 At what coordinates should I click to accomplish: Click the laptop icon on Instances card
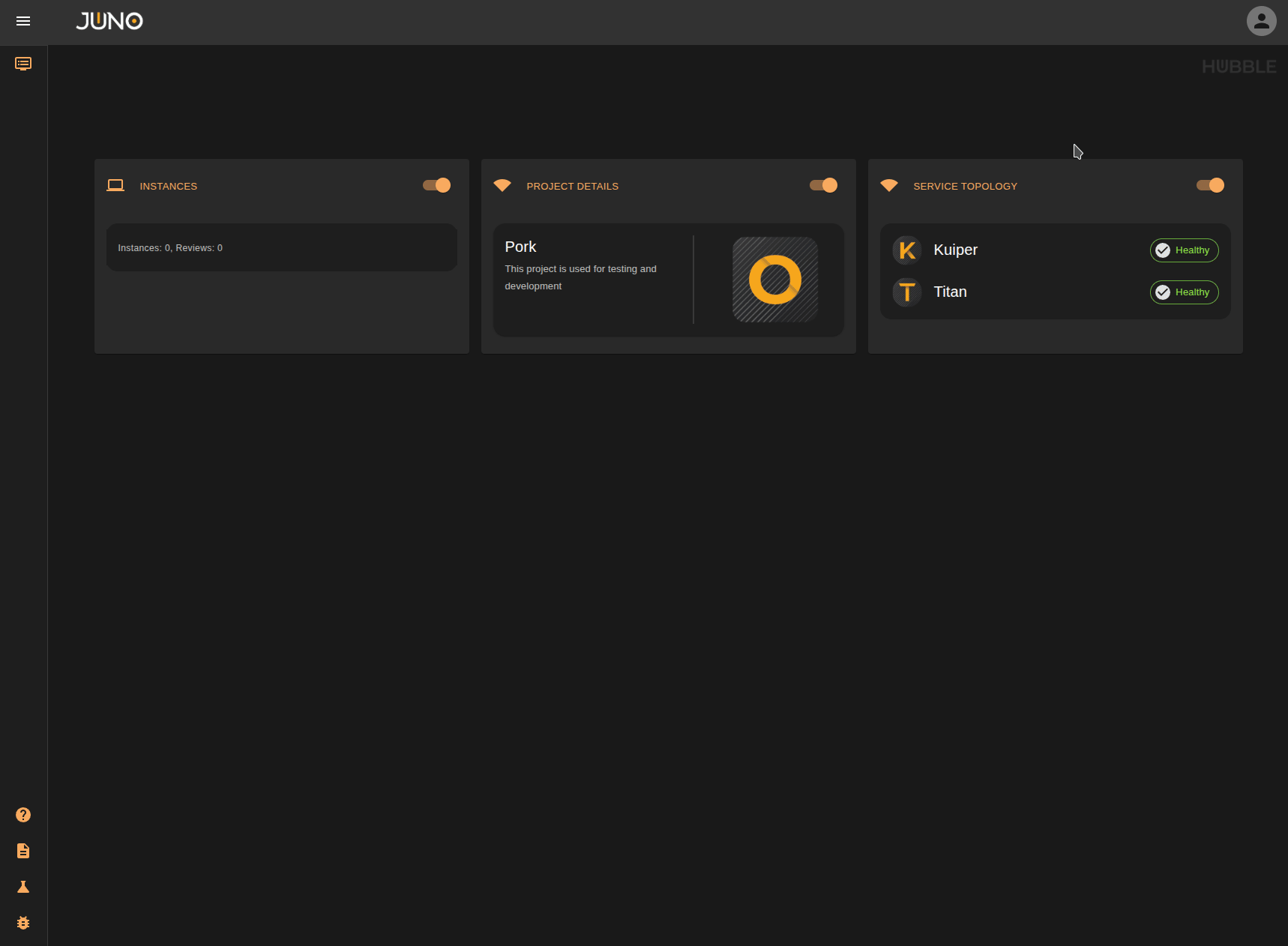coord(115,185)
